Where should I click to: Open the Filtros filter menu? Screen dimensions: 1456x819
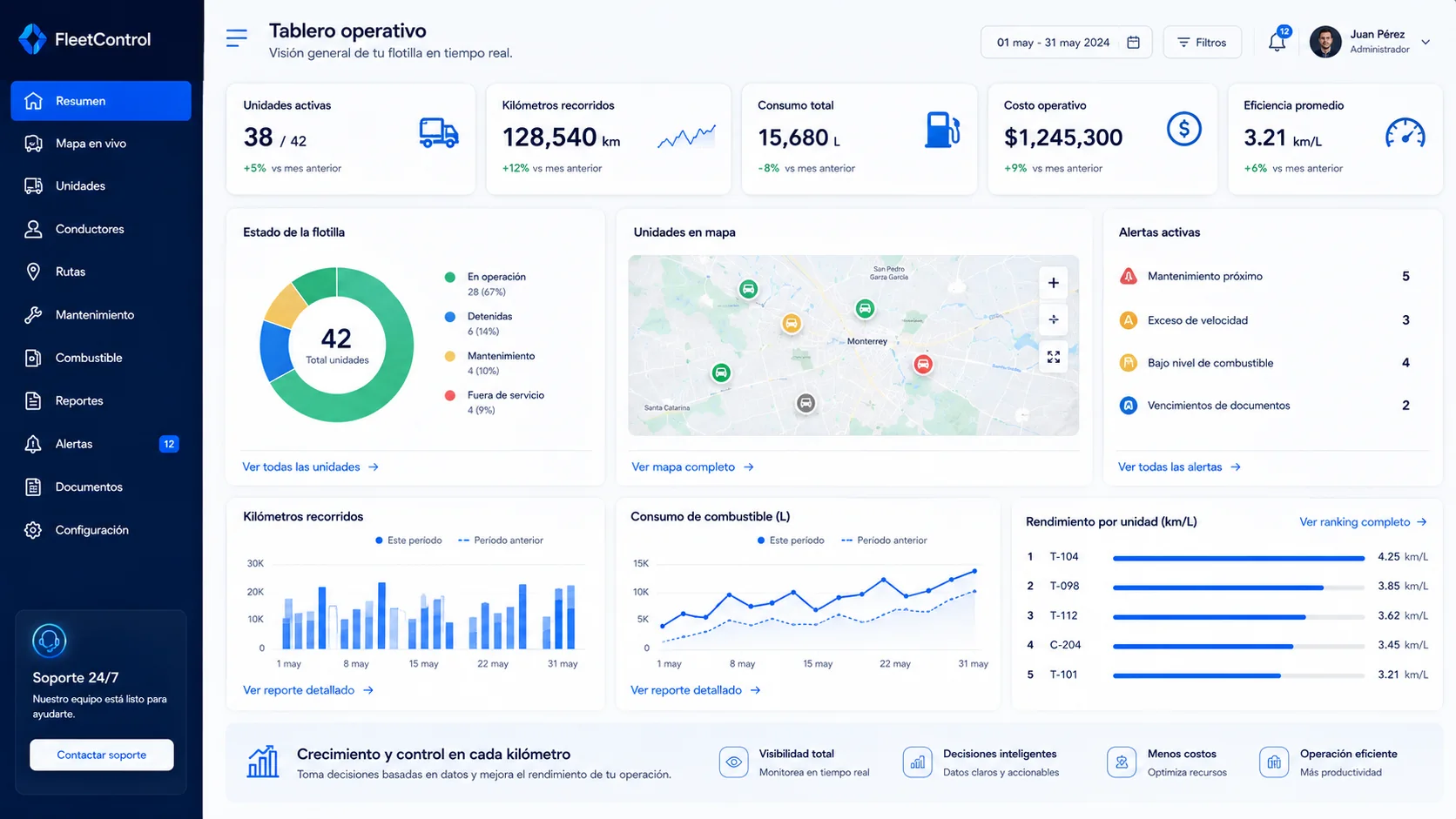pos(1202,42)
